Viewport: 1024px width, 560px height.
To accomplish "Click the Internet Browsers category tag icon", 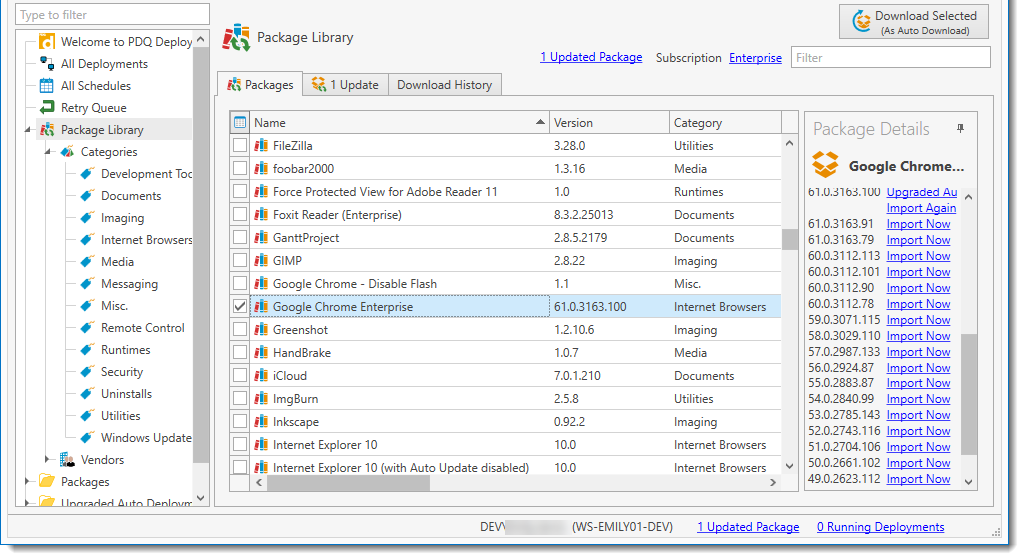I will 87,240.
